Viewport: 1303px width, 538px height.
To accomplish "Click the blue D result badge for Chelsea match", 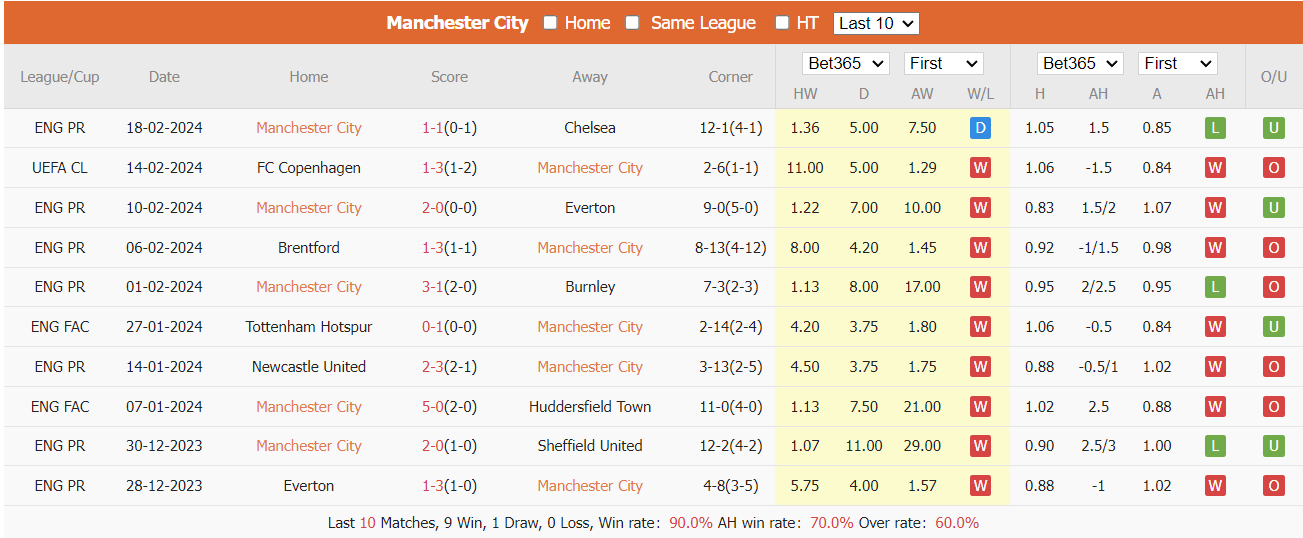I will coord(980,128).
